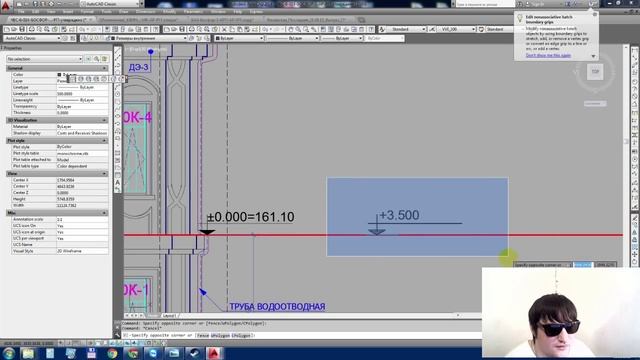Open the layer control dropdown

click(x=149, y=38)
